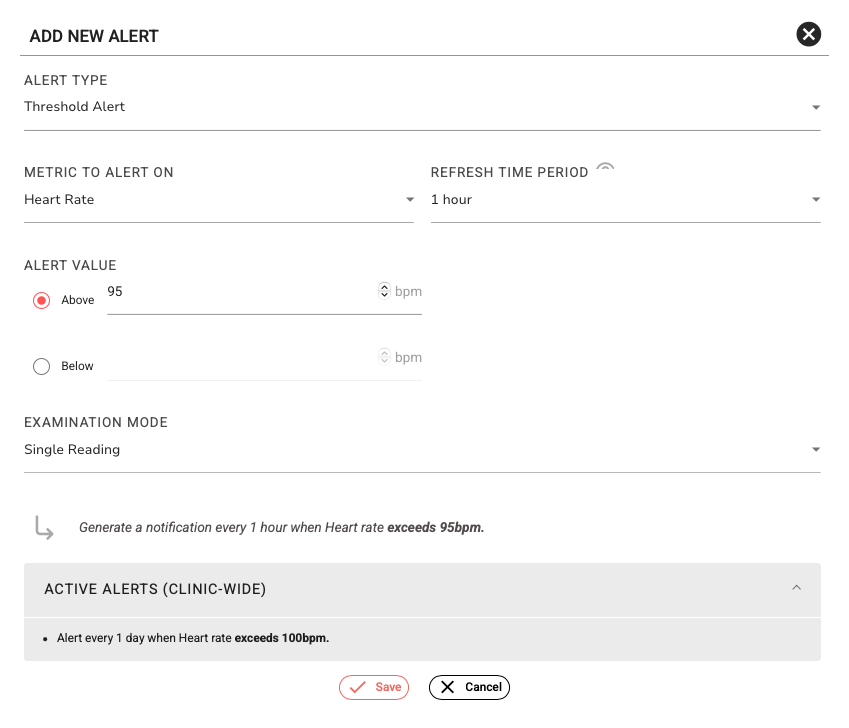Viewport: 849px width, 728px height.
Task: Open the Refresh Time Period dropdown
Action: click(815, 200)
